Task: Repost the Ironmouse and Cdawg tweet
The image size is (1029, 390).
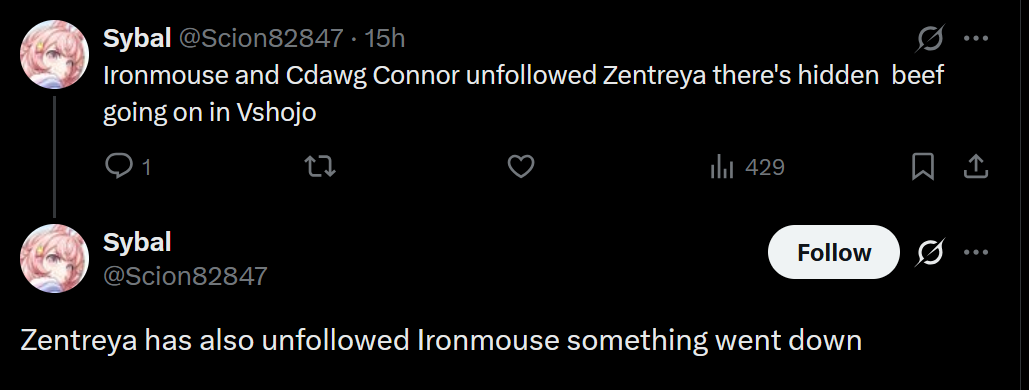Action: pyautogui.click(x=321, y=167)
